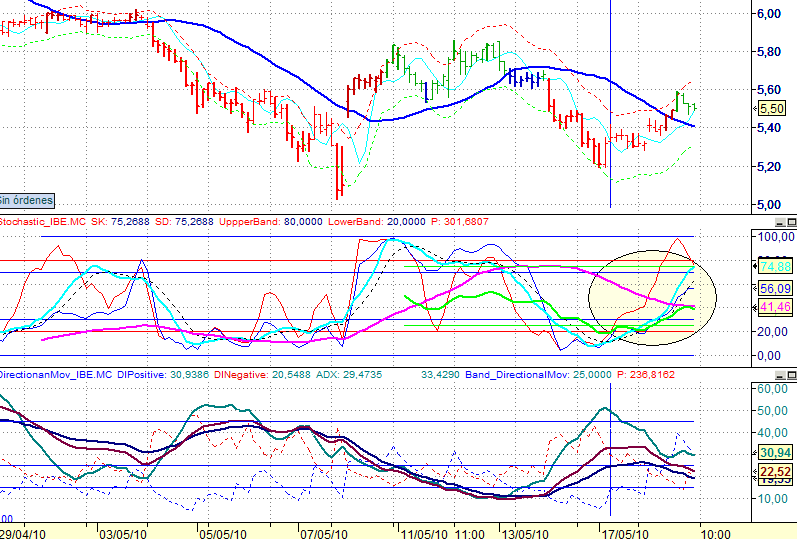Screen dimensions: 797x539
Task: Maximize the Stochastic_IBE.MC indicator panel
Action: point(791,222)
